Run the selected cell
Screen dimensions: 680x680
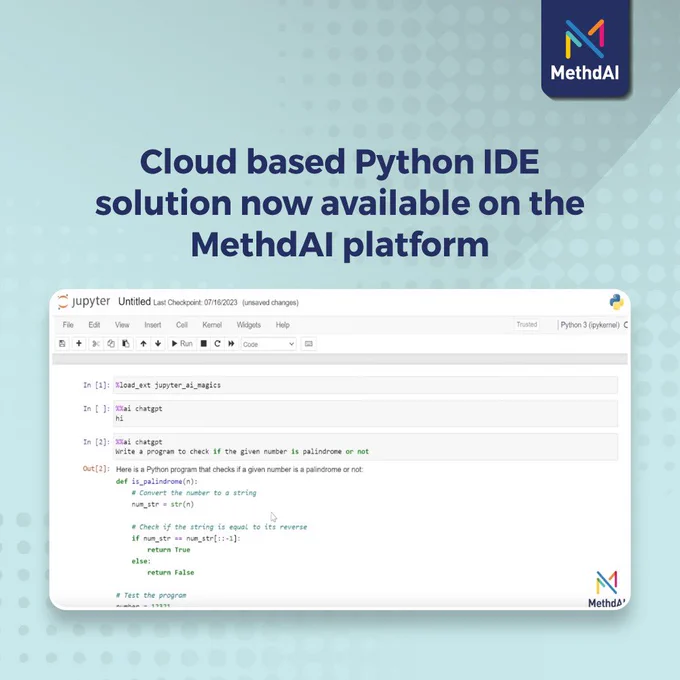pyautogui.click(x=182, y=343)
